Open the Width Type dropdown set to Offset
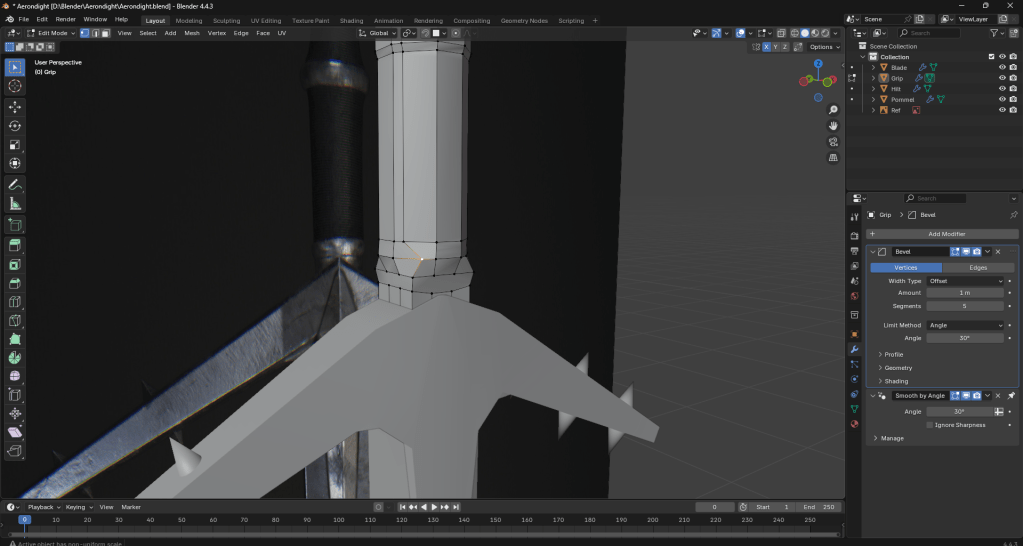1023x546 pixels. point(965,281)
